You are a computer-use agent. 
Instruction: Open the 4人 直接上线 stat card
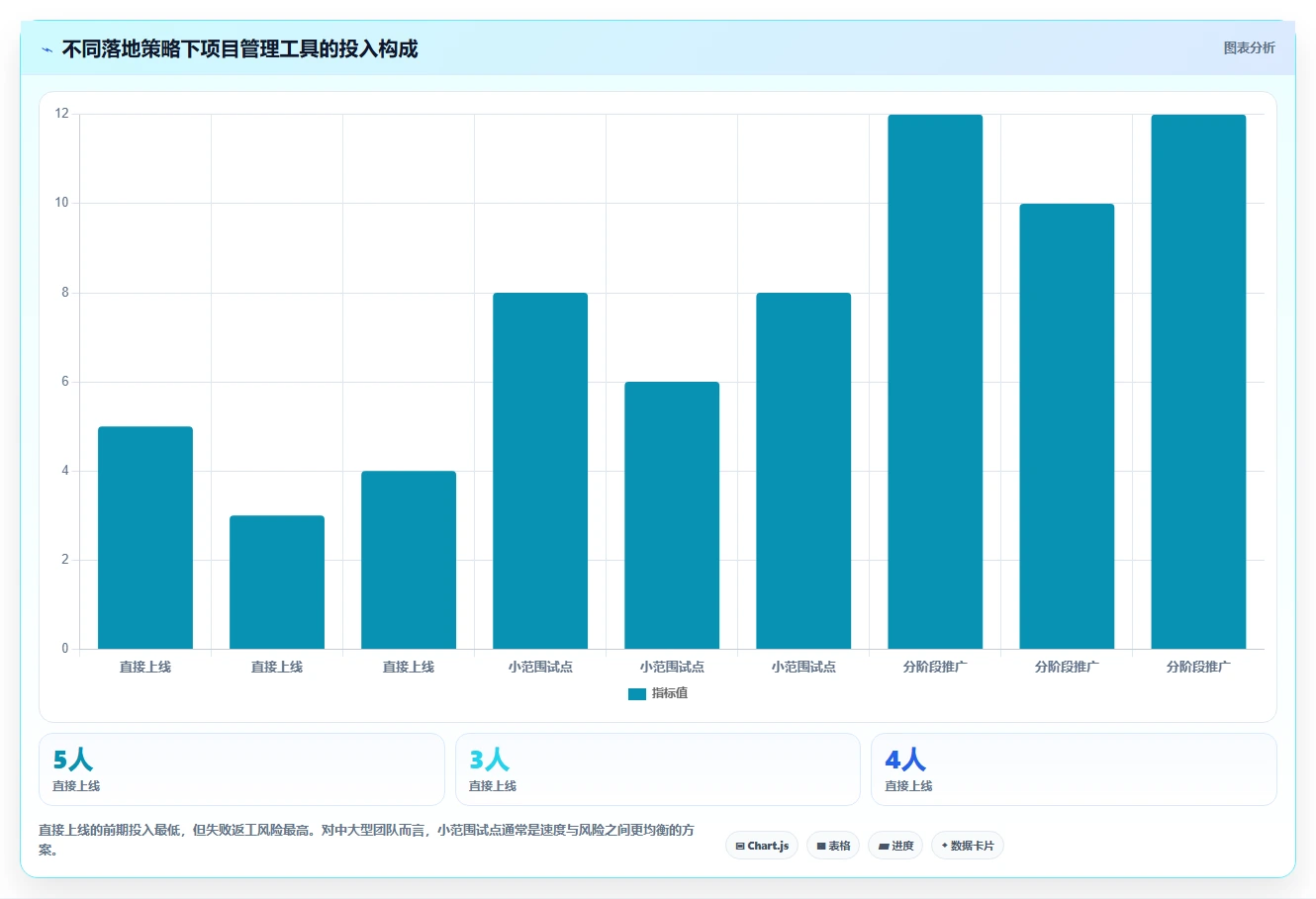click(x=1074, y=769)
